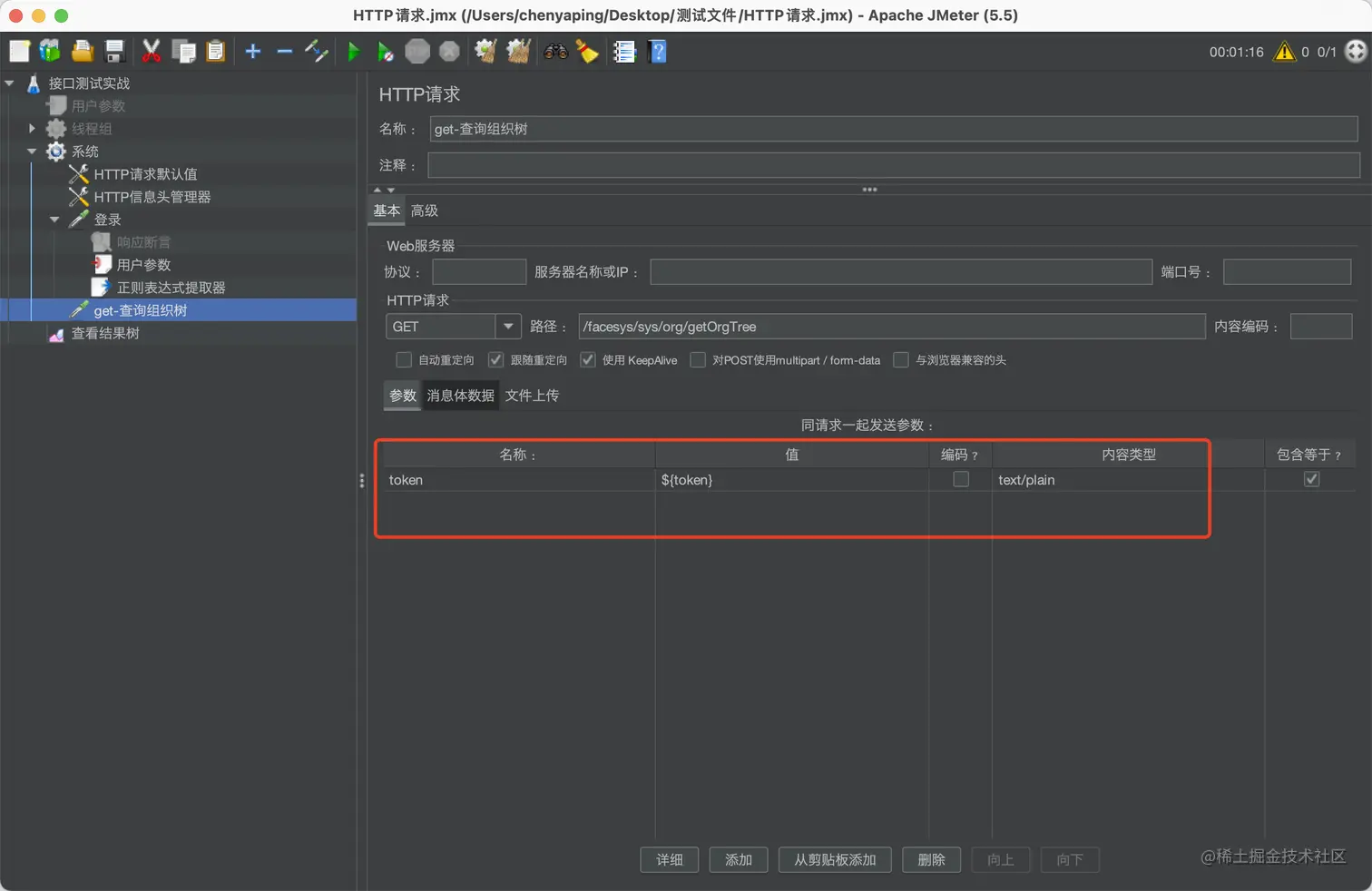The width and height of the screenshot is (1372, 891).
Task: Click the Cut scissors icon
Action: pos(152,52)
